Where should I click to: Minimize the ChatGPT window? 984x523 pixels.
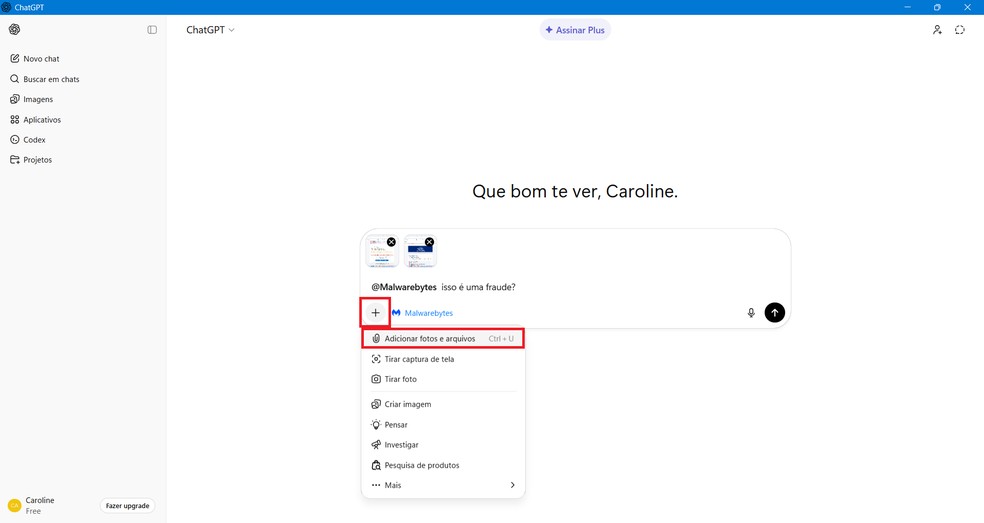point(907,7)
